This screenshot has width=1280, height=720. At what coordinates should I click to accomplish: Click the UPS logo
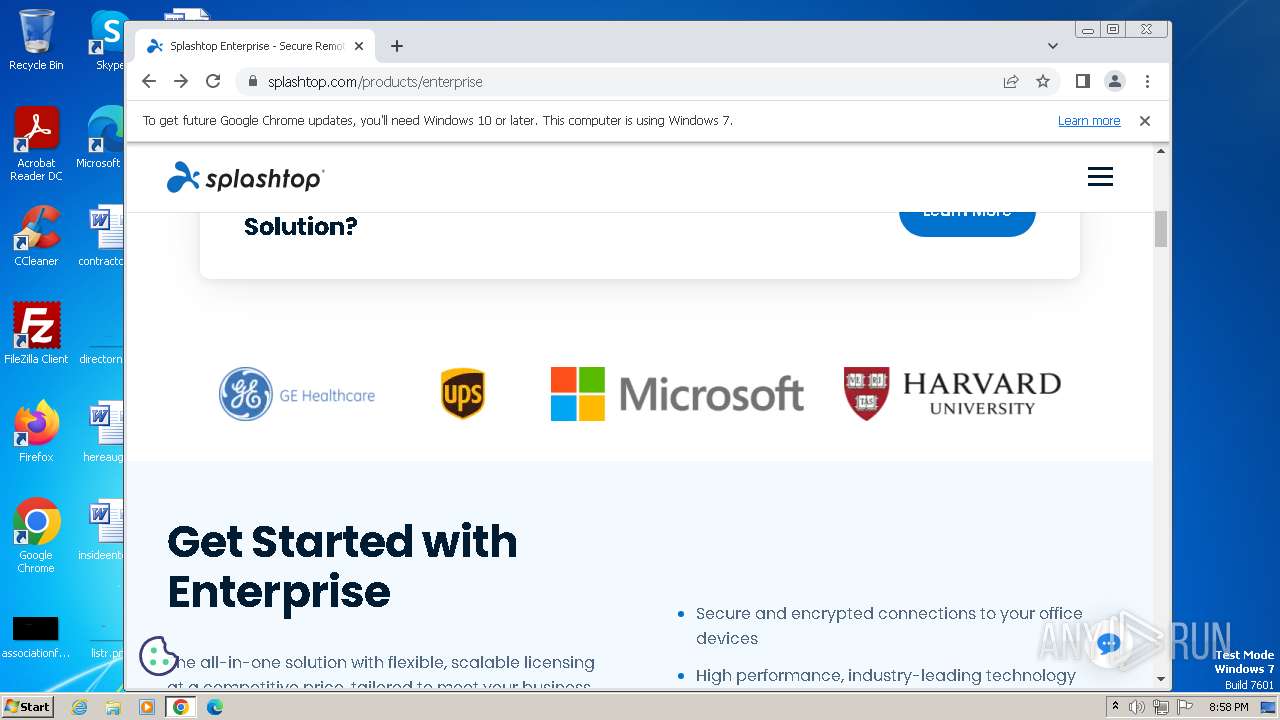coord(463,394)
